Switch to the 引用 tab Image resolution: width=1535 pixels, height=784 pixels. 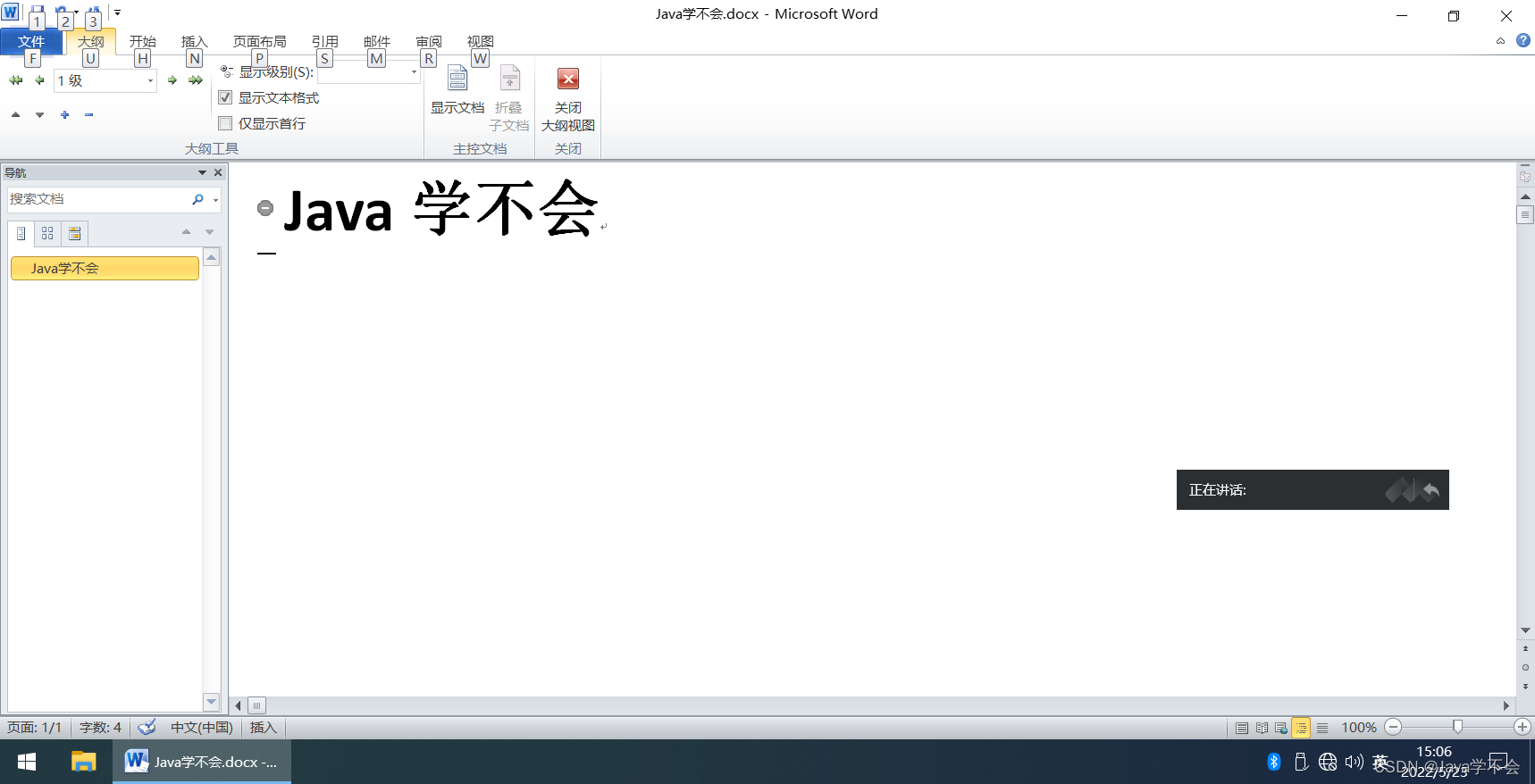[x=324, y=42]
